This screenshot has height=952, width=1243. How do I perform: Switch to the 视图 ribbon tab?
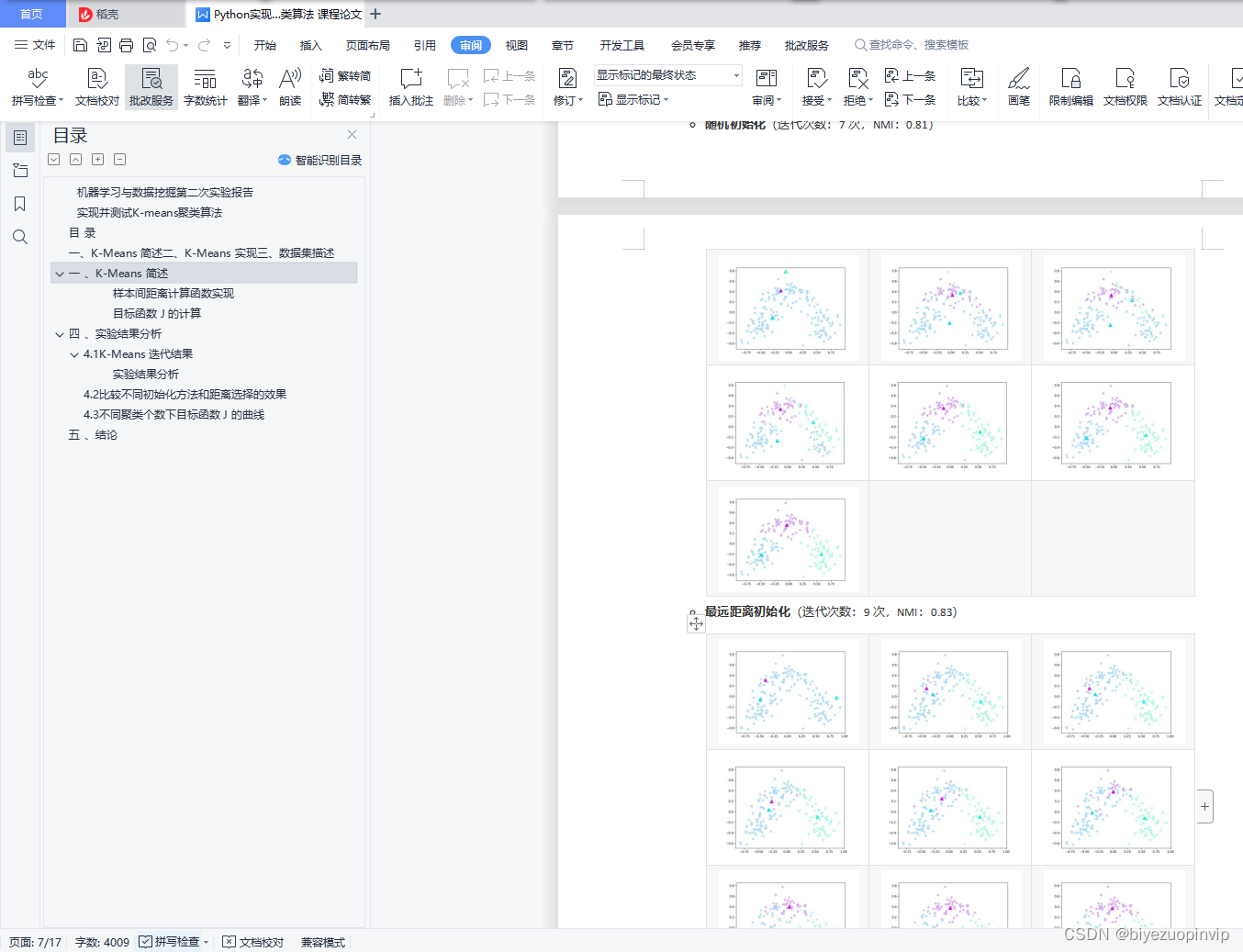(517, 45)
